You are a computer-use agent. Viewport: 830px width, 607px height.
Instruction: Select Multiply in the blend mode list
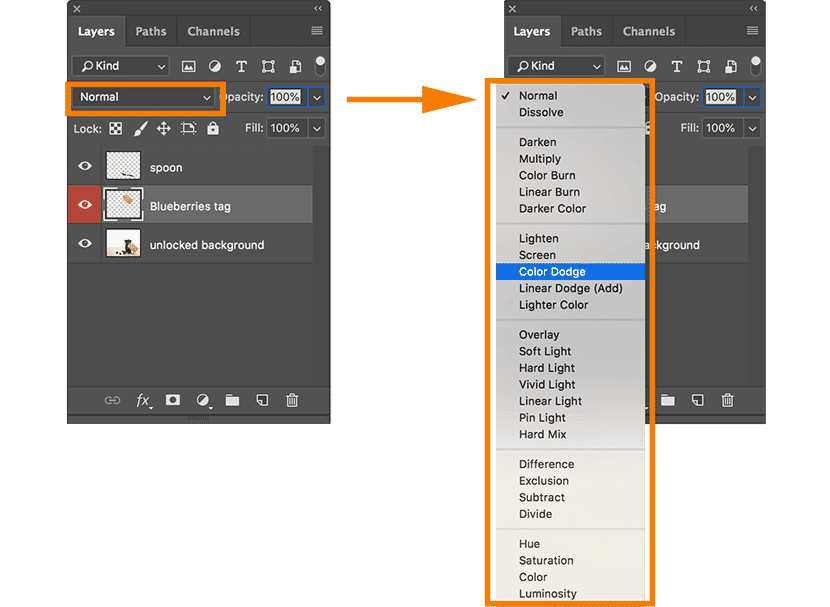[540, 159]
